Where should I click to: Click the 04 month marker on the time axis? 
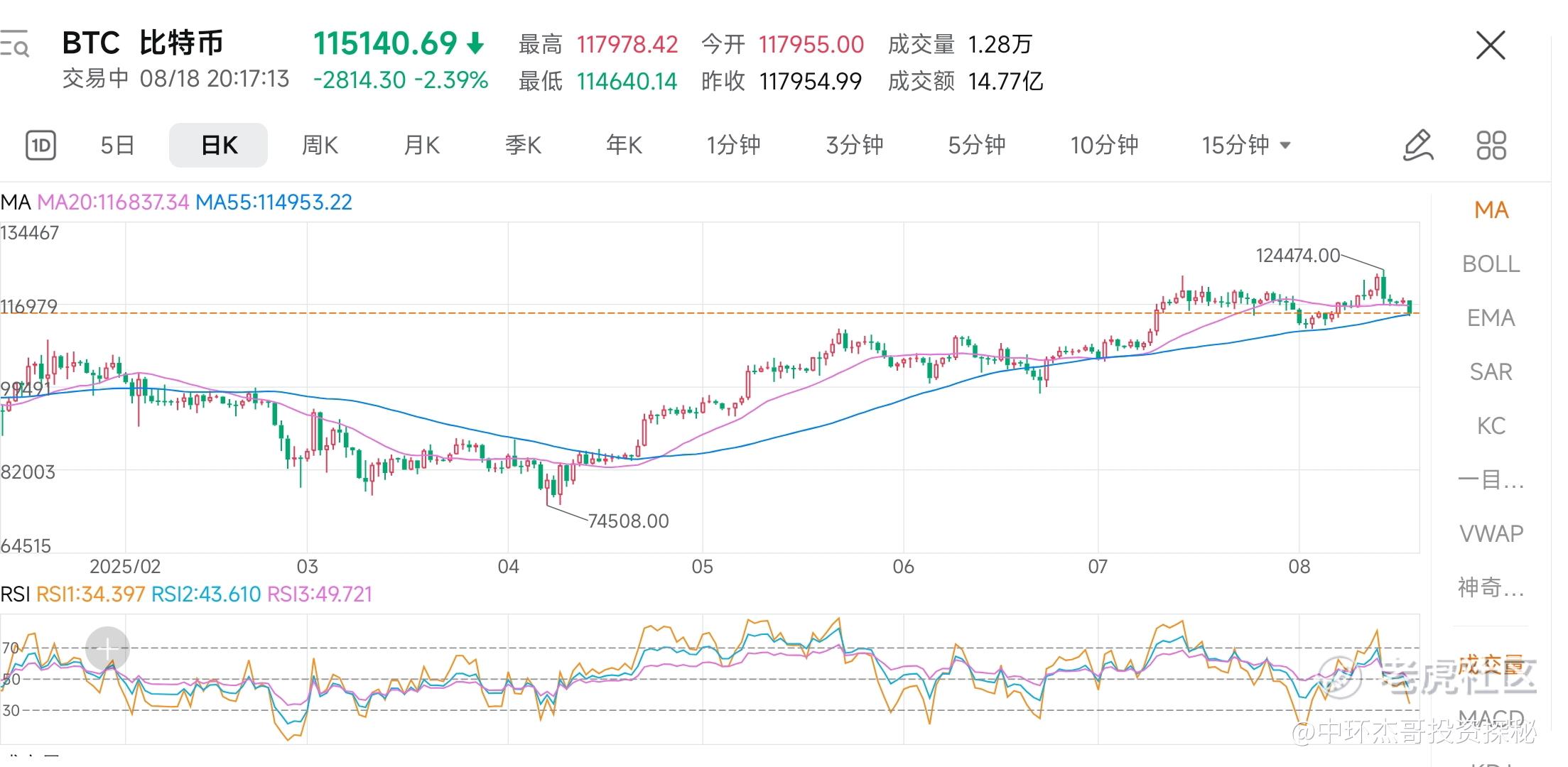508,567
